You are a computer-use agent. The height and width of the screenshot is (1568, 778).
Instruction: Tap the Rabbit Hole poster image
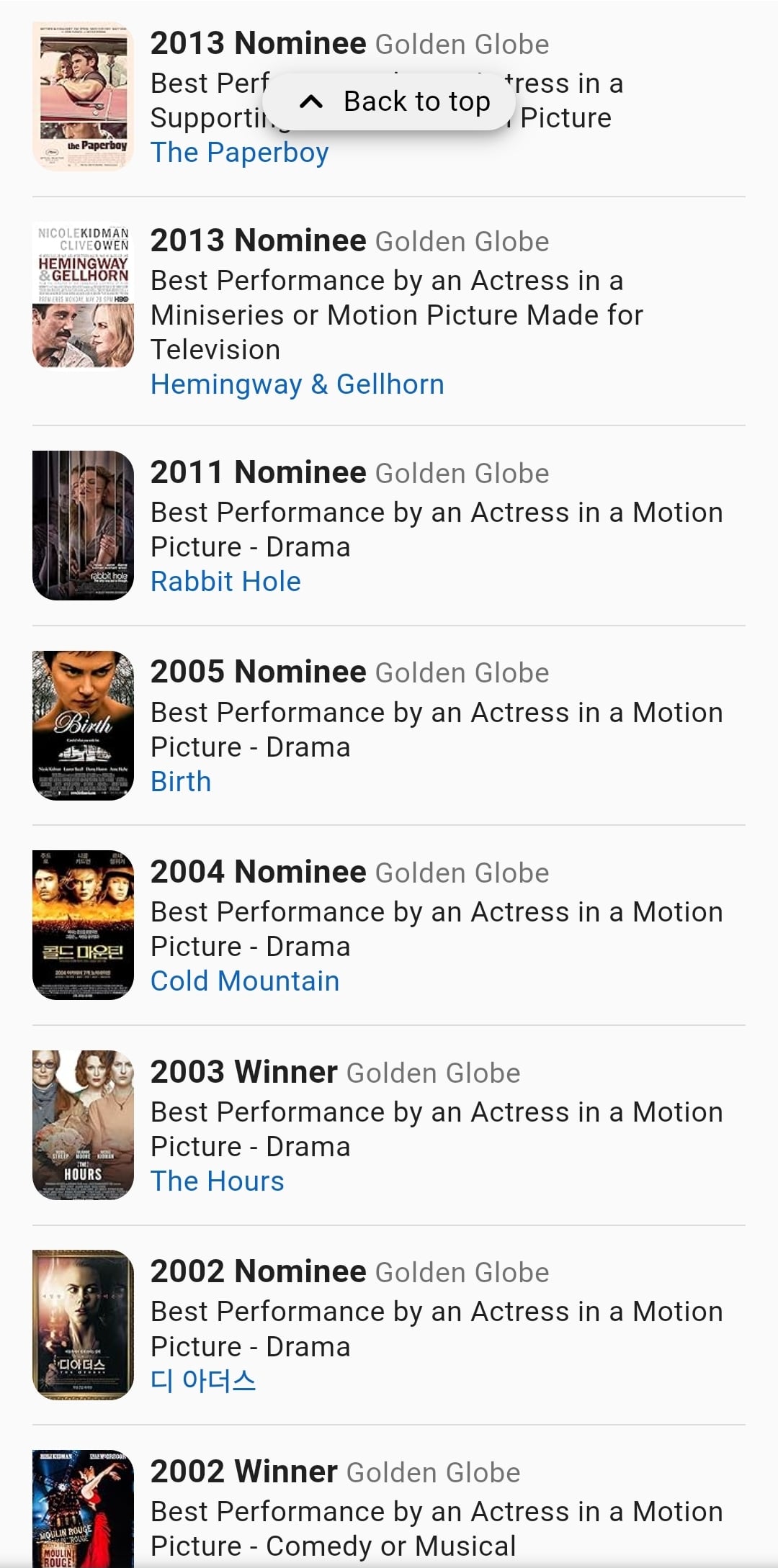[84, 526]
